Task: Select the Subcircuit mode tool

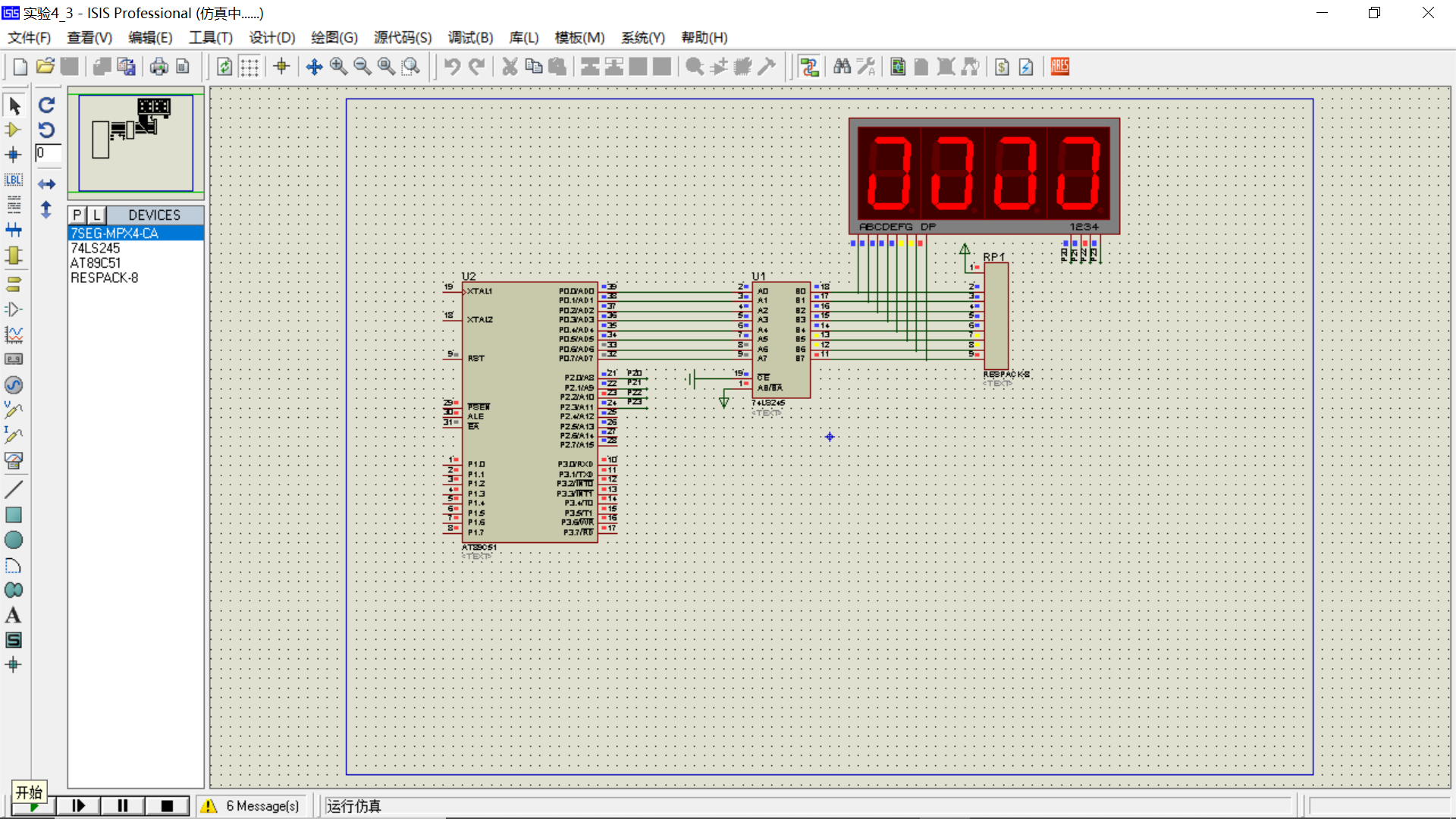Action: (14, 256)
